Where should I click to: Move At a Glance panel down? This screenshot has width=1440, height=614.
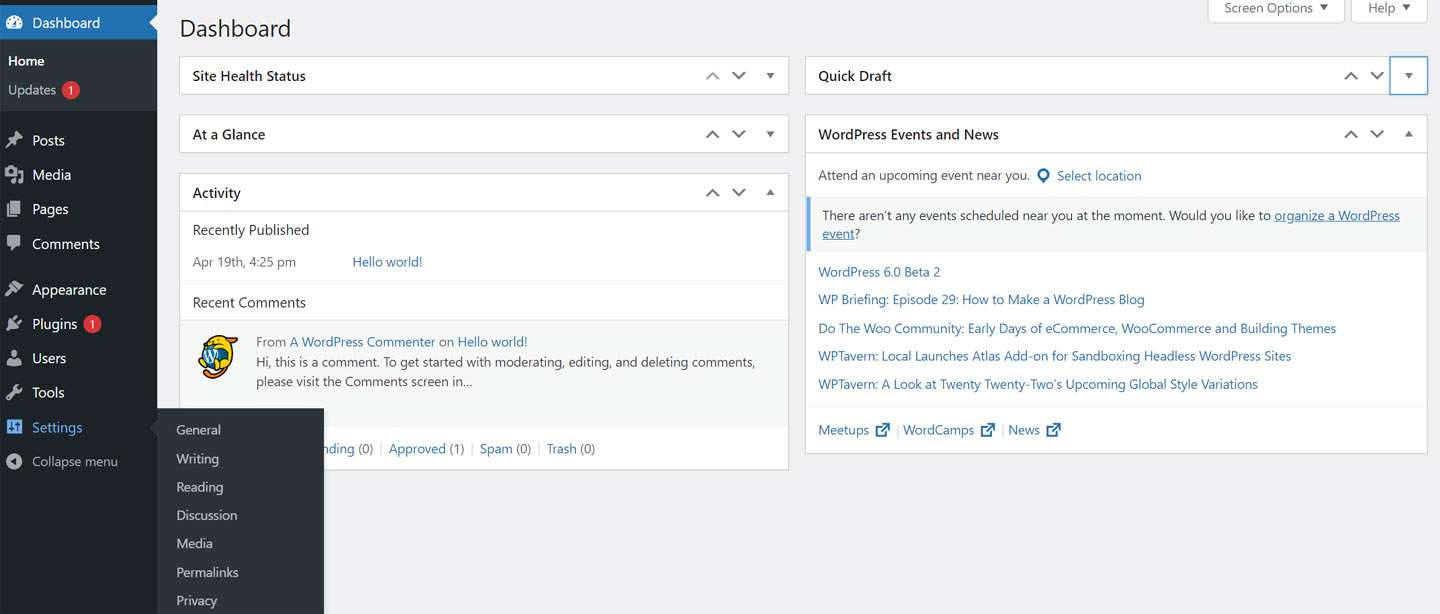[739, 134]
